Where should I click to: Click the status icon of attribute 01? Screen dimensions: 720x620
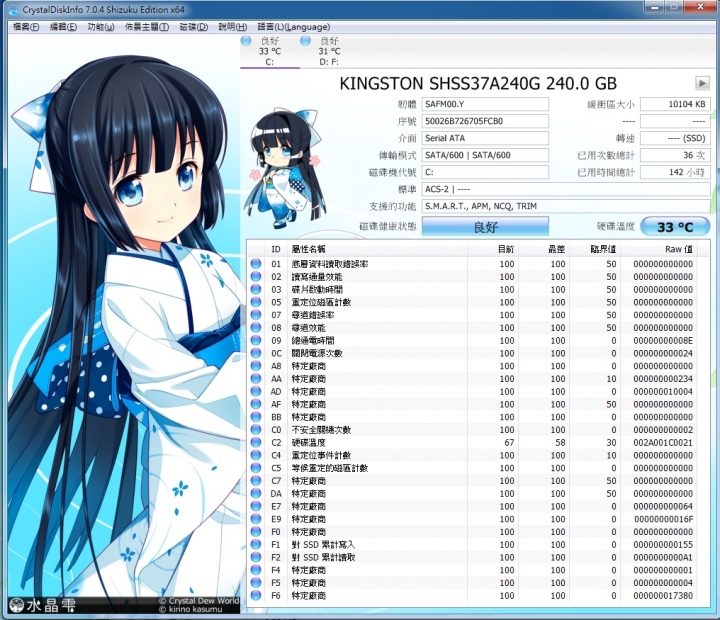(x=256, y=264)
